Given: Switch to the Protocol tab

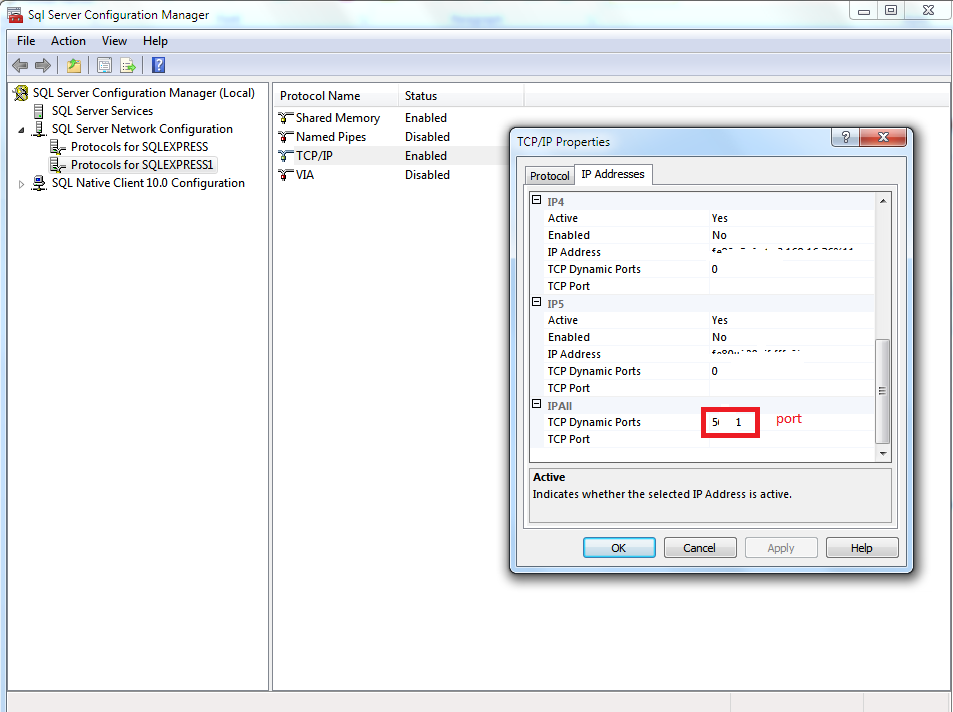Looking at the screenshot, I should [550, 174].
